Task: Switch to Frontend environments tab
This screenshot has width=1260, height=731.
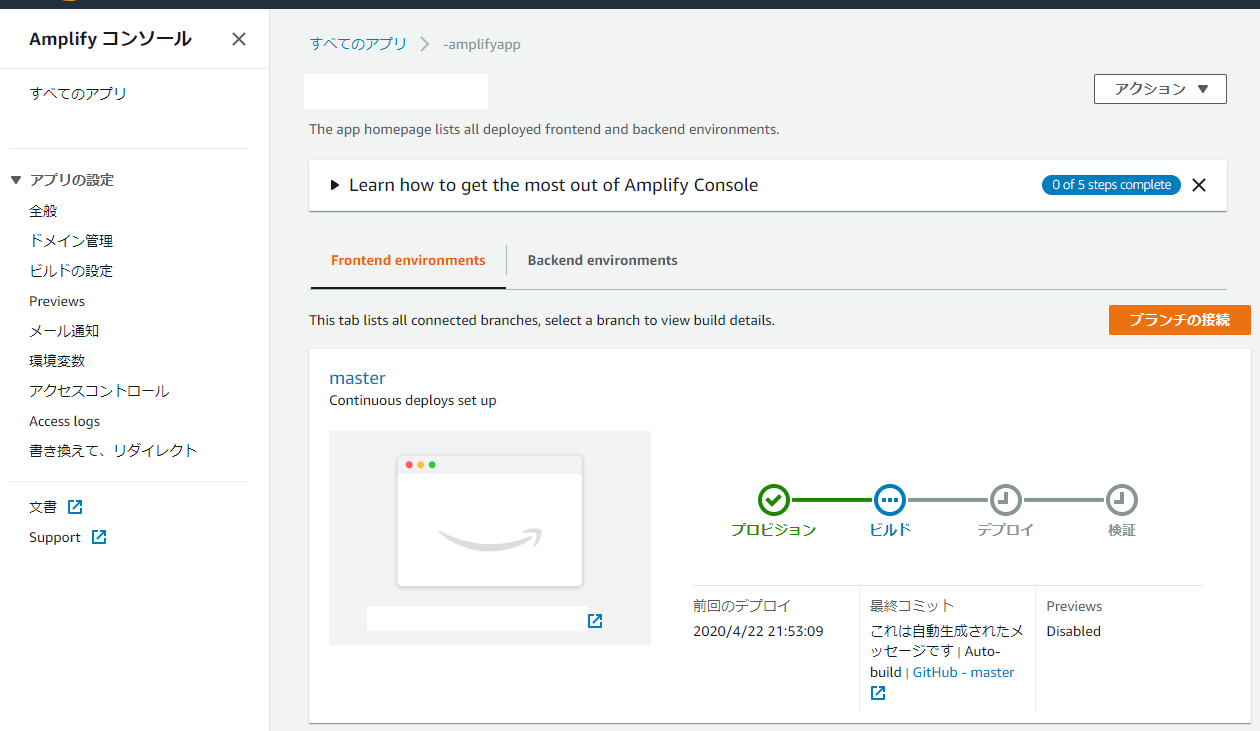Action: click(408, 260)
